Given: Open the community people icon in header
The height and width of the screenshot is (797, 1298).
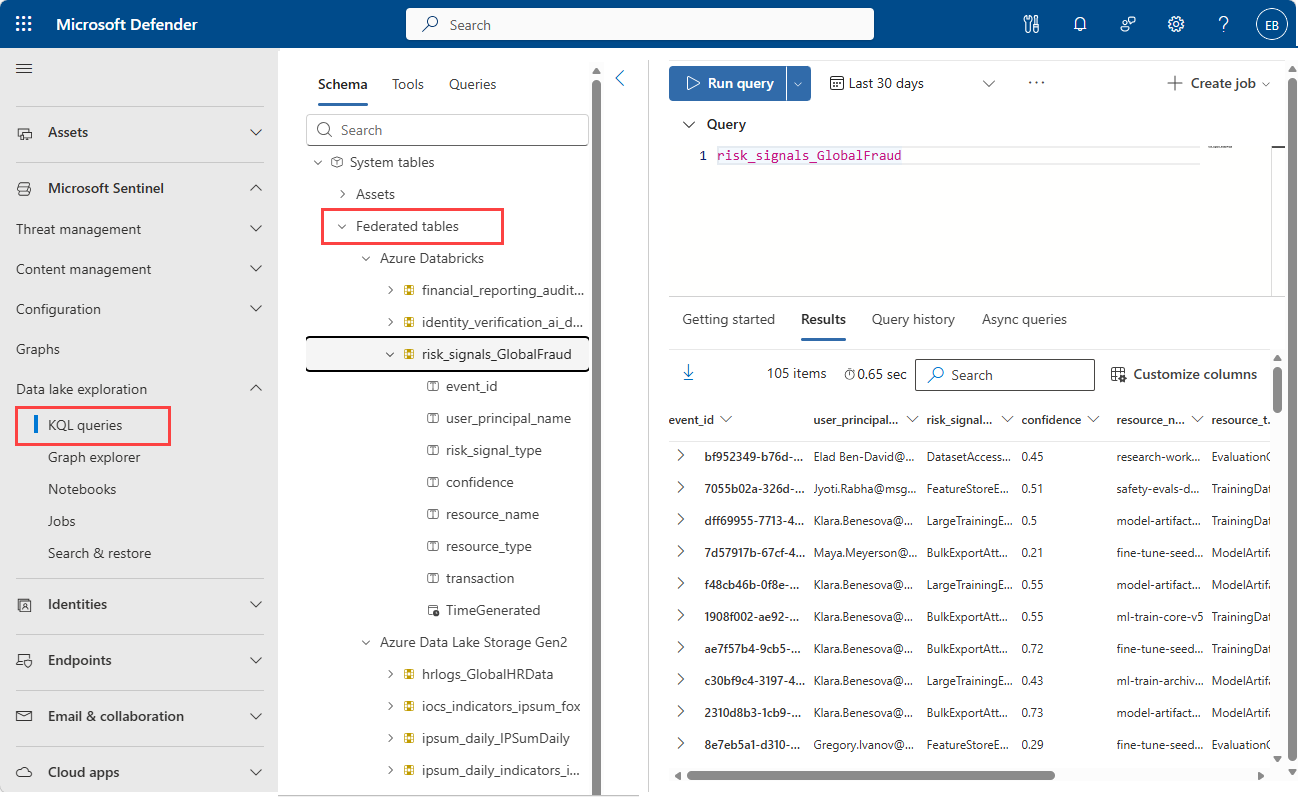Looking at the screenshot, I should (1128, 24).
